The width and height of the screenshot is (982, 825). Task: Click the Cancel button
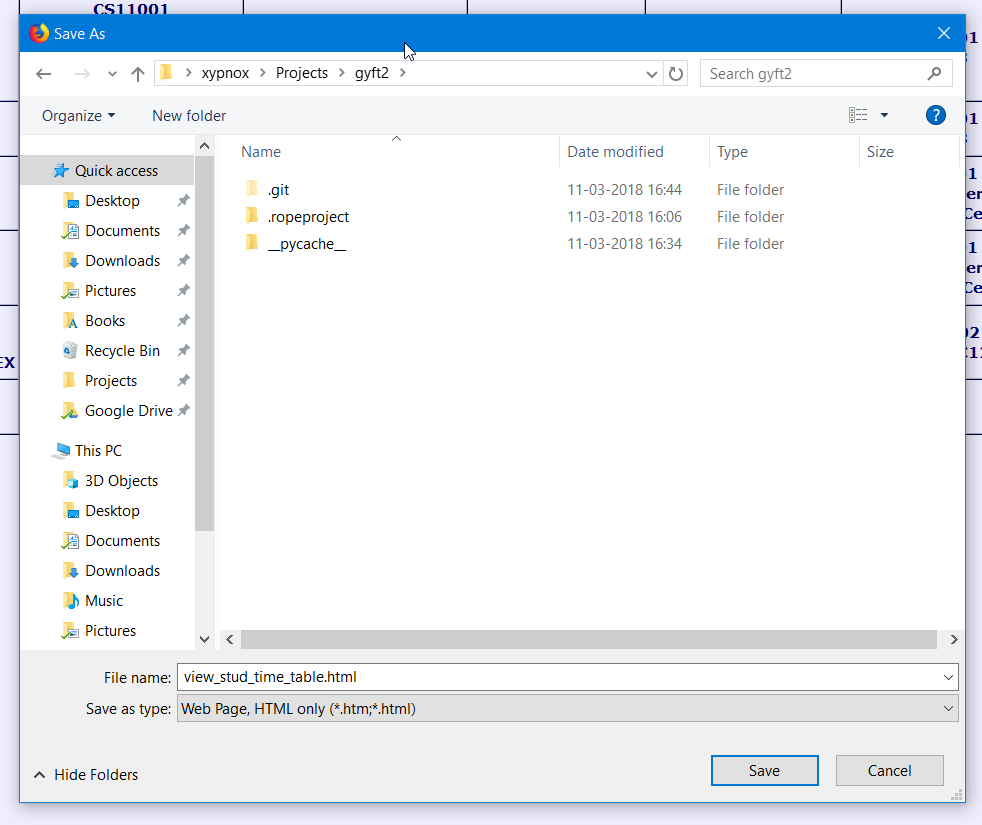coord(889,771)
